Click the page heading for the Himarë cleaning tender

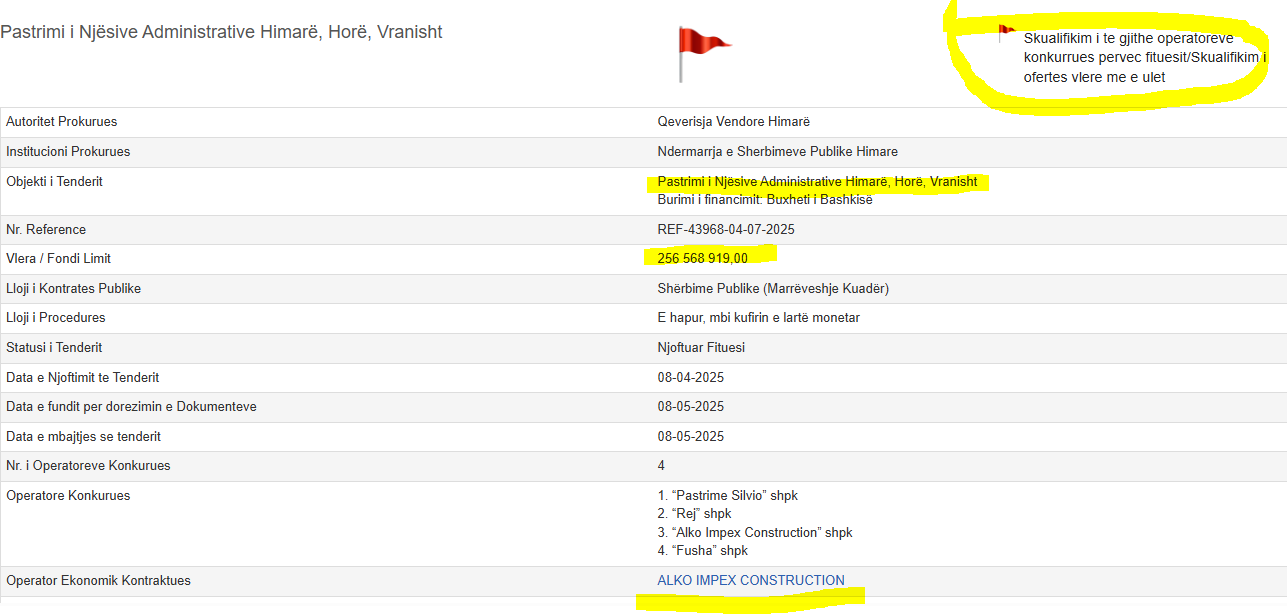coord(221,32)
